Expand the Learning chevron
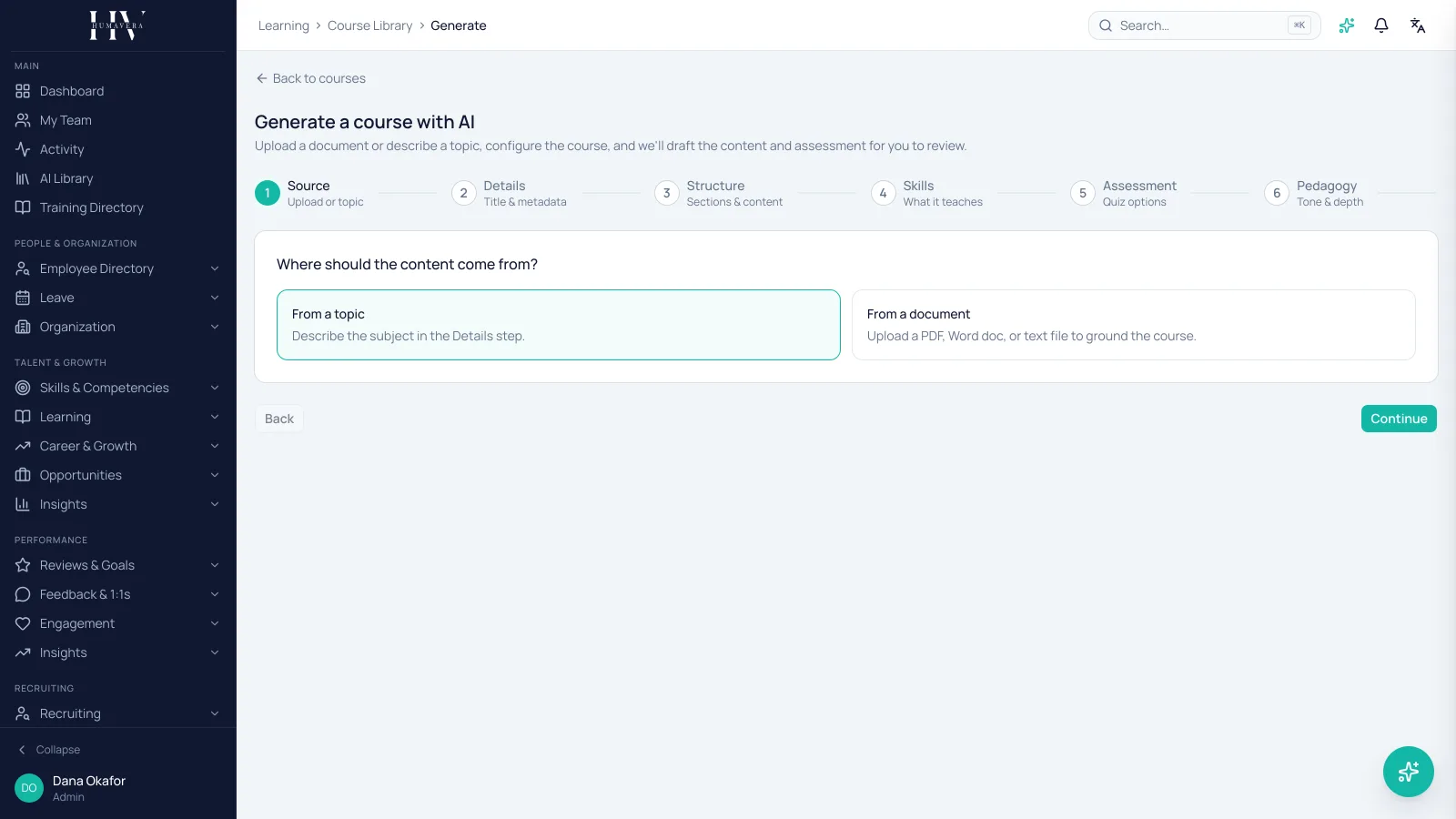 click(x=215, y=417)
